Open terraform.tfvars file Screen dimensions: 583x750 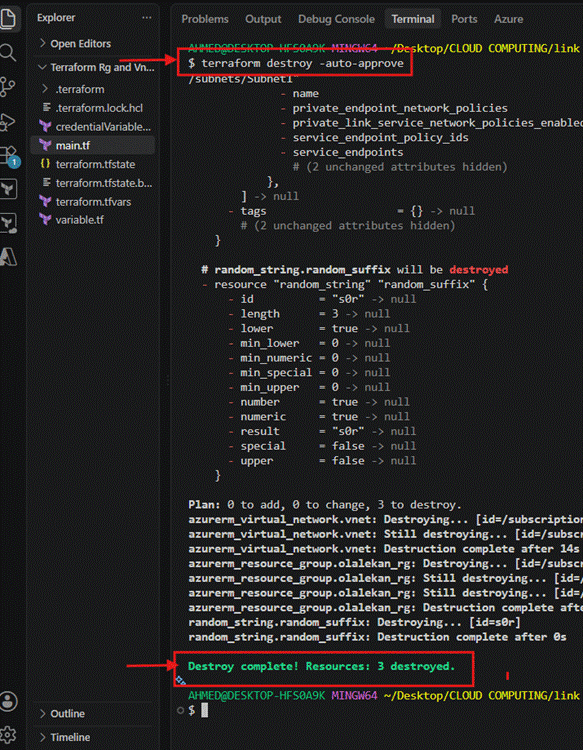[93, 201]
